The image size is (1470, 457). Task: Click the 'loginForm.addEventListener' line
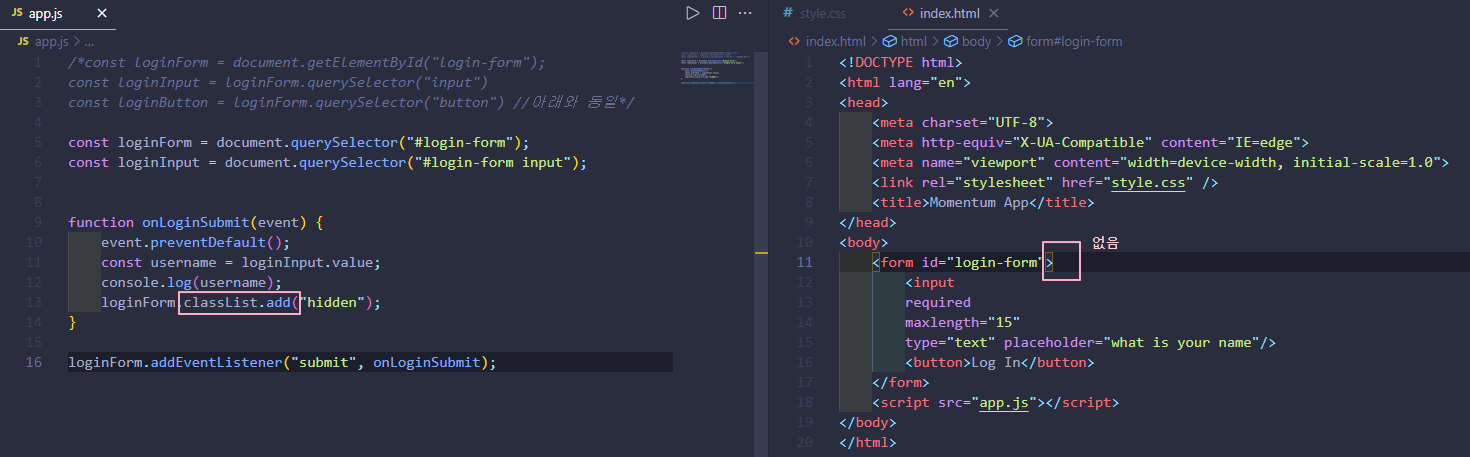282,362
